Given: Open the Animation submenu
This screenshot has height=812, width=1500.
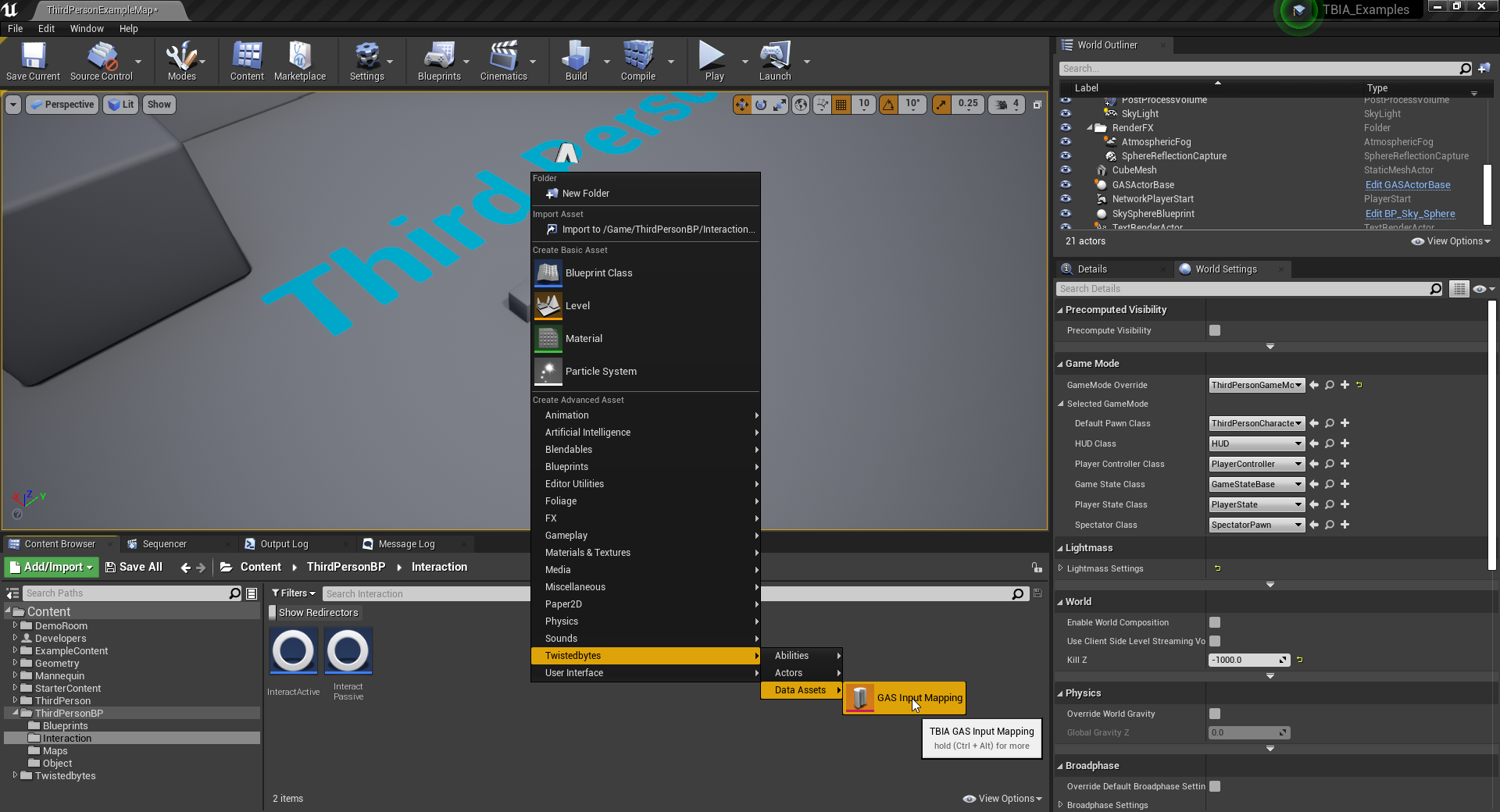Looking at the screenshot, I should coord(645,415).
